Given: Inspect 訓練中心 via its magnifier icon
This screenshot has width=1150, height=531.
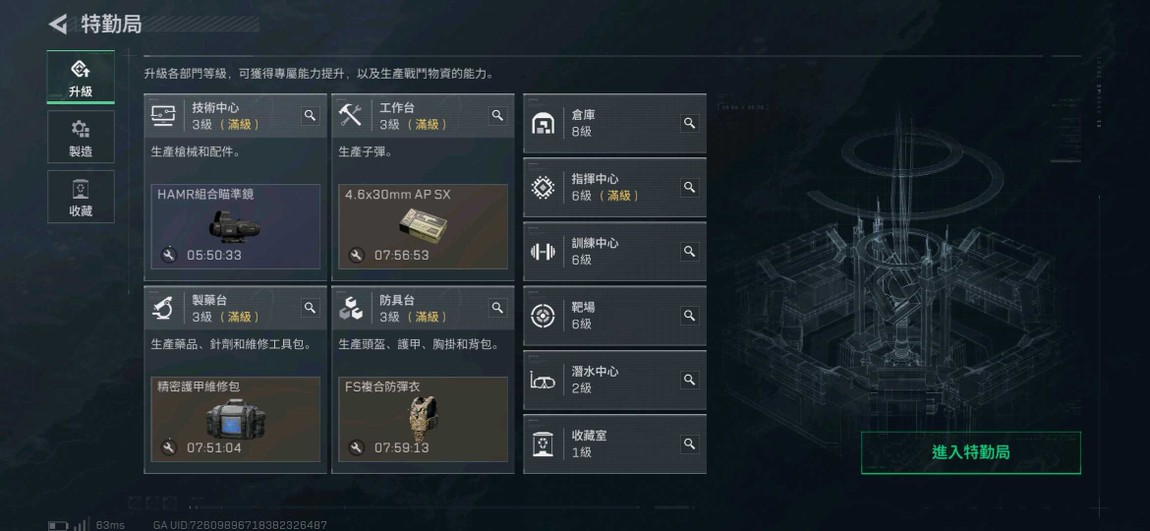Looking at the screenshot, I should [689, 251].
